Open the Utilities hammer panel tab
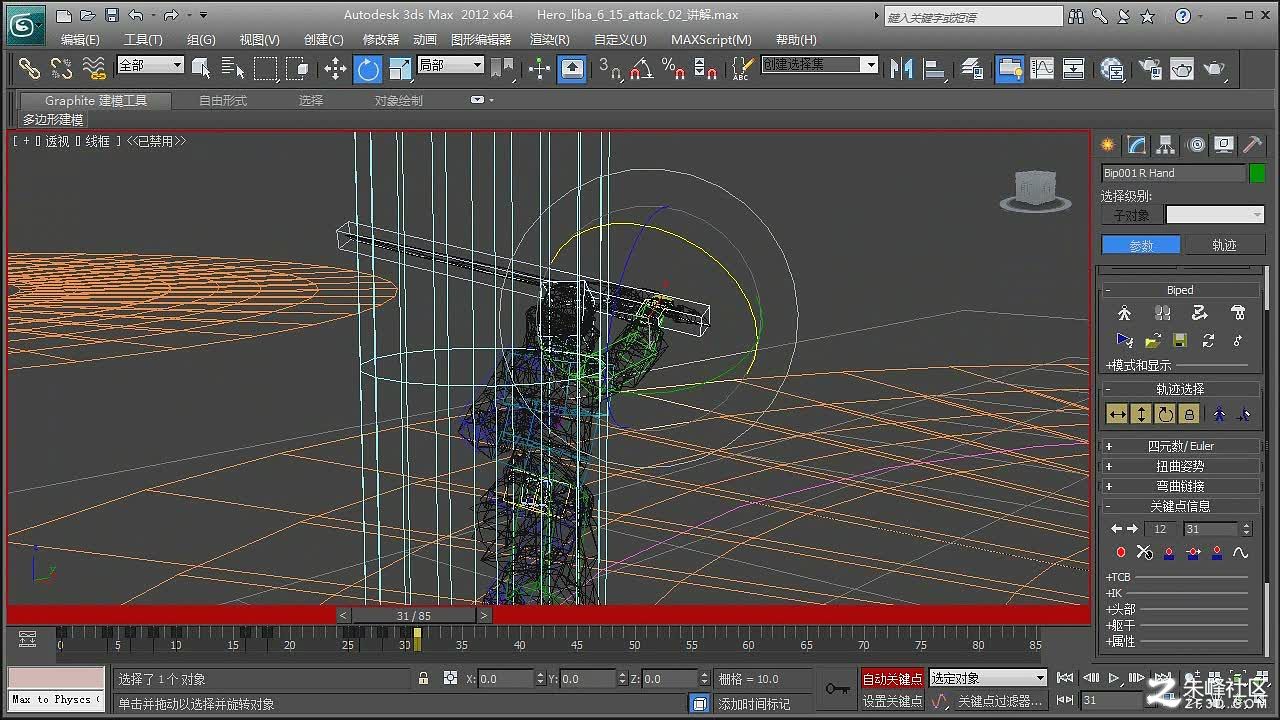Viewport: 1280px width, 720px height. pos(1253,145)
